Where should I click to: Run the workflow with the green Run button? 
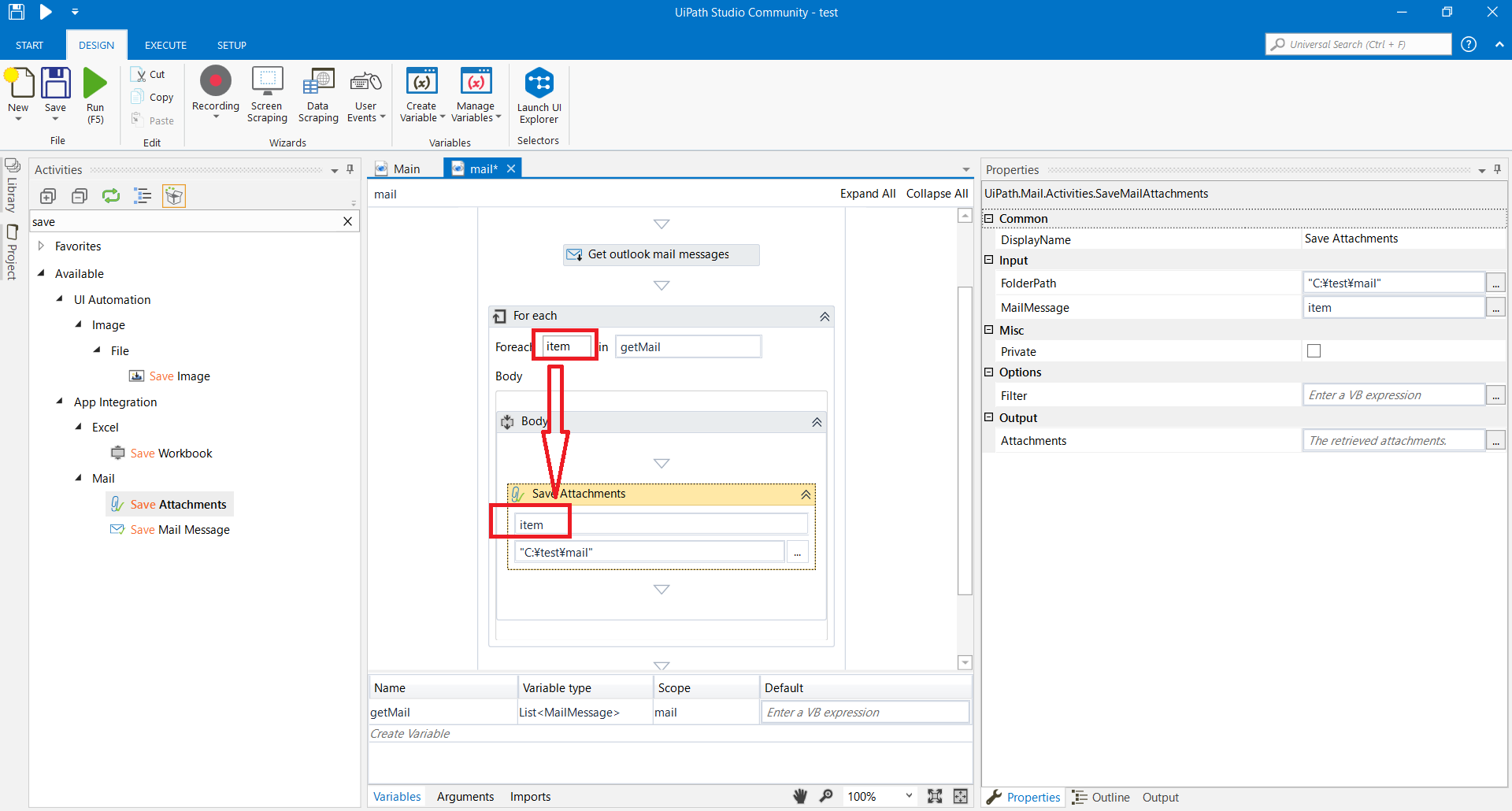tap(95, 83)
